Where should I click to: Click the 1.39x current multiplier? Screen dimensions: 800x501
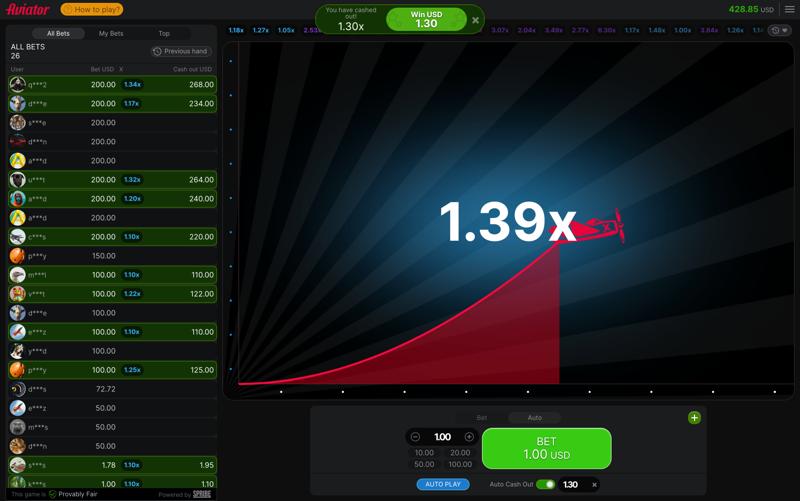pyautogui.click(x=508, y=221)
